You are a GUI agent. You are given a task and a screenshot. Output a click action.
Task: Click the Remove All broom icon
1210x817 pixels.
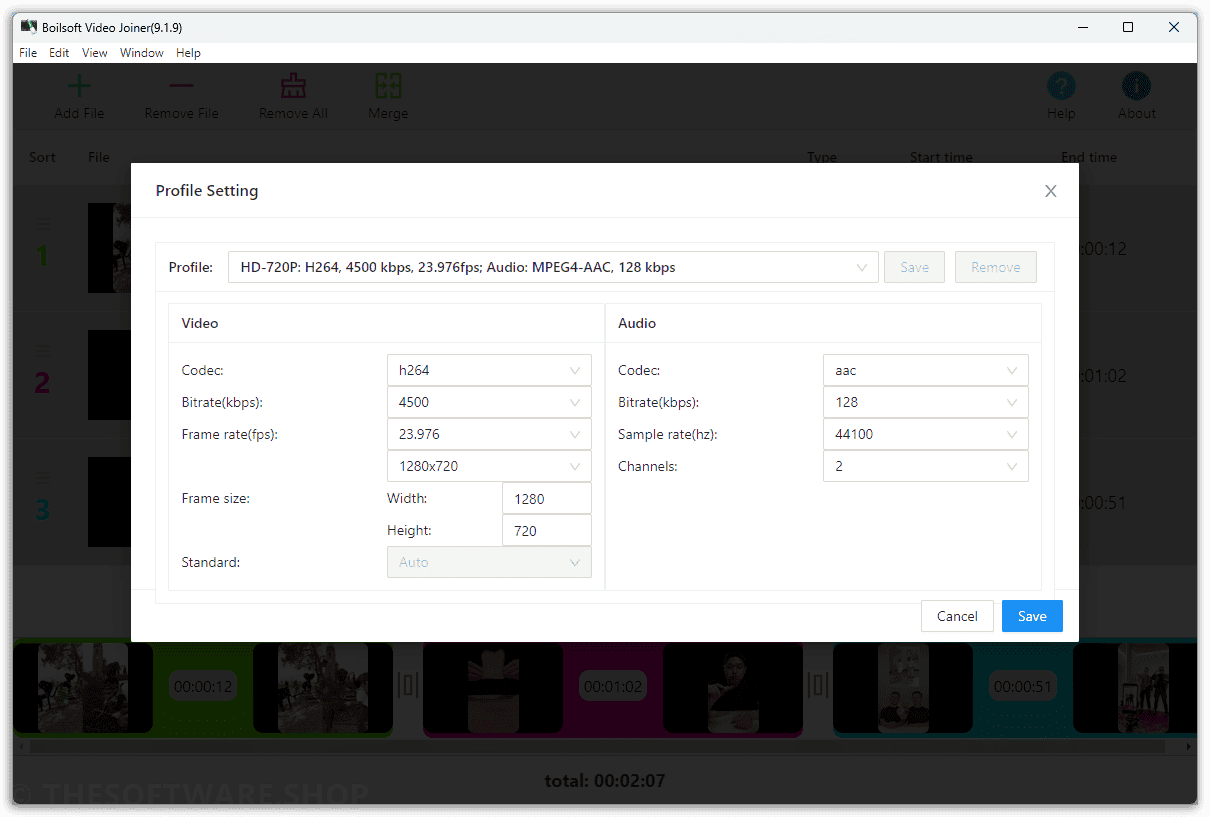point(293,86)
